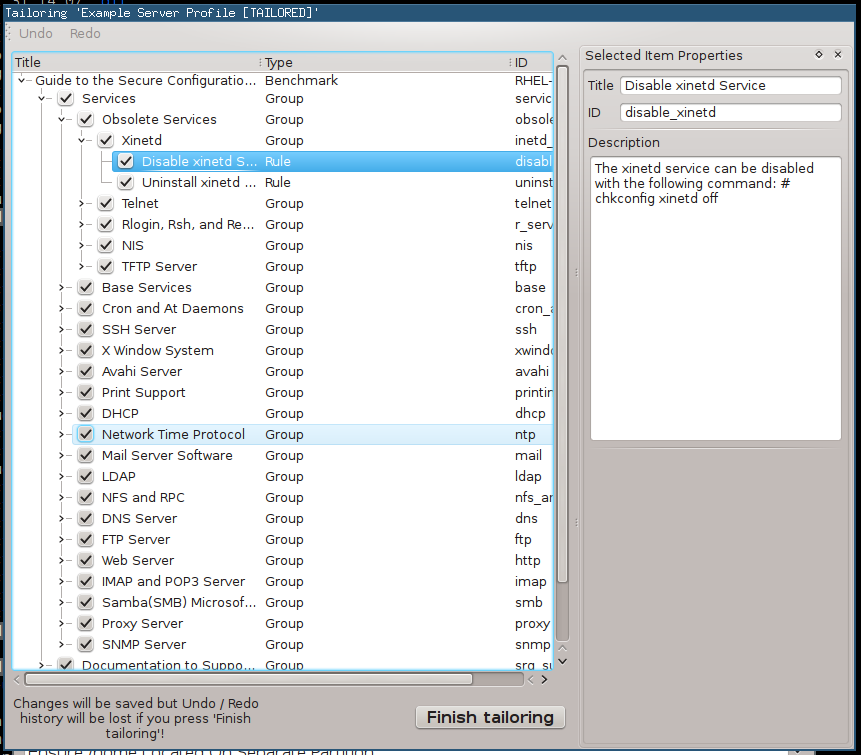Expand the Cron and At Daemons node
The height and width of the screenshot is (755, 861).
62,309
